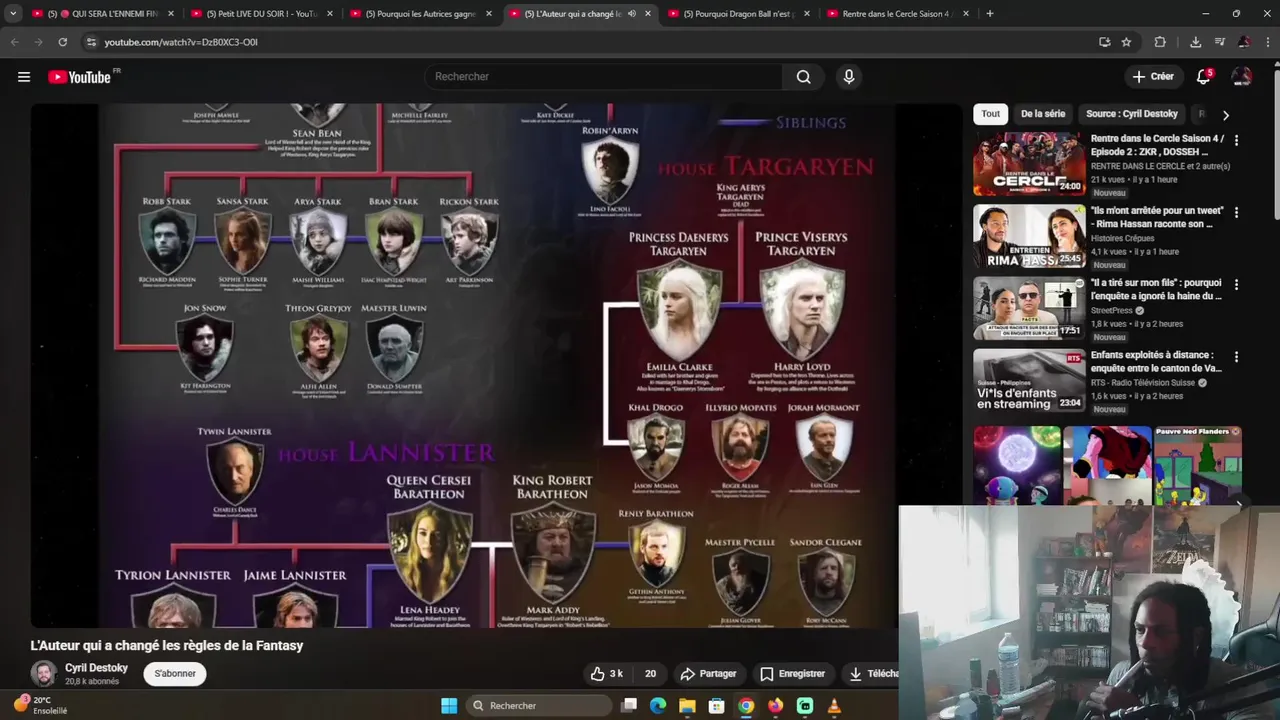
Task: Click the Partager share button
Action: pos(708,674)
